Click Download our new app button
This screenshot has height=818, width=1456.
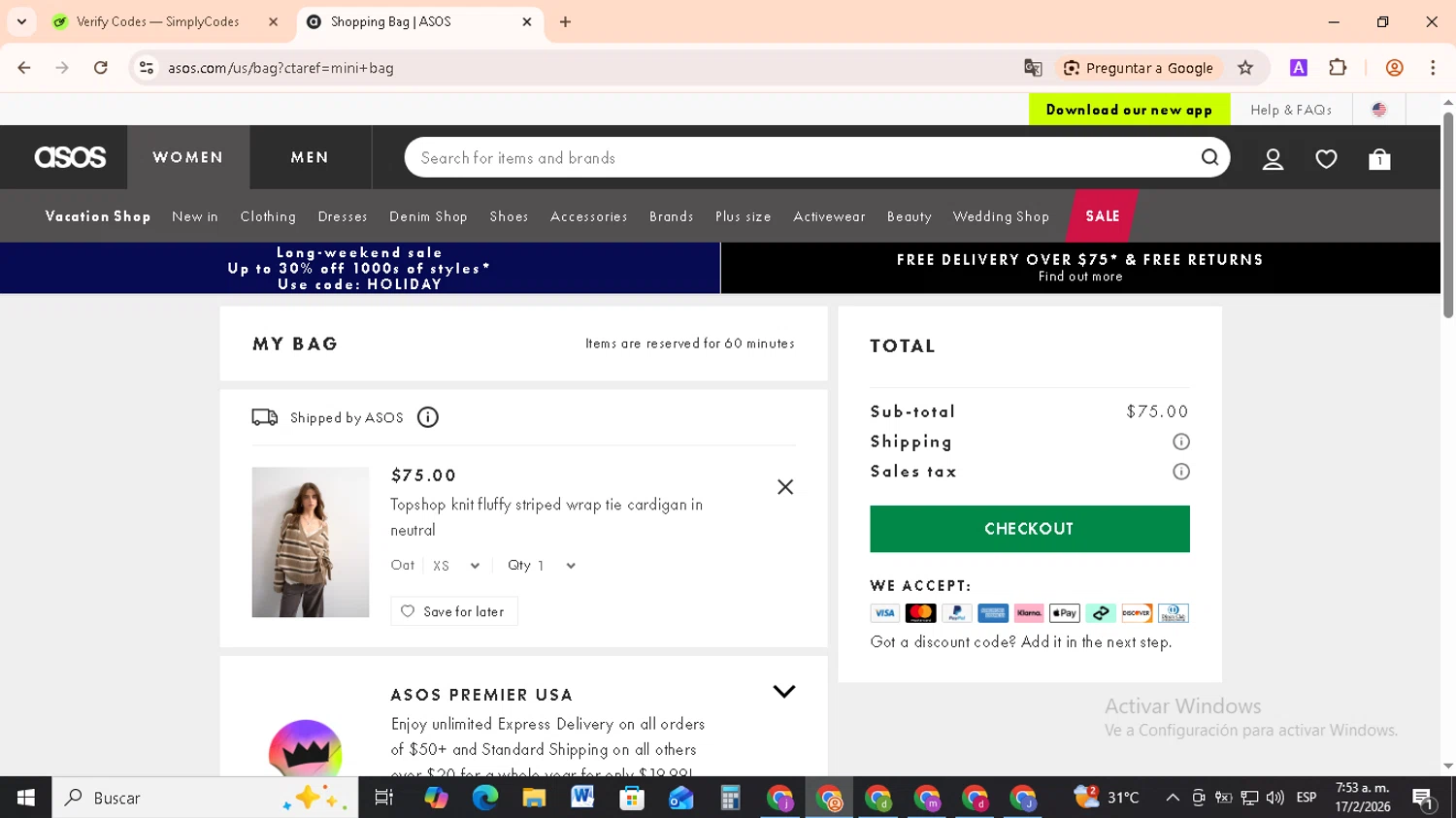[1129, 110]
